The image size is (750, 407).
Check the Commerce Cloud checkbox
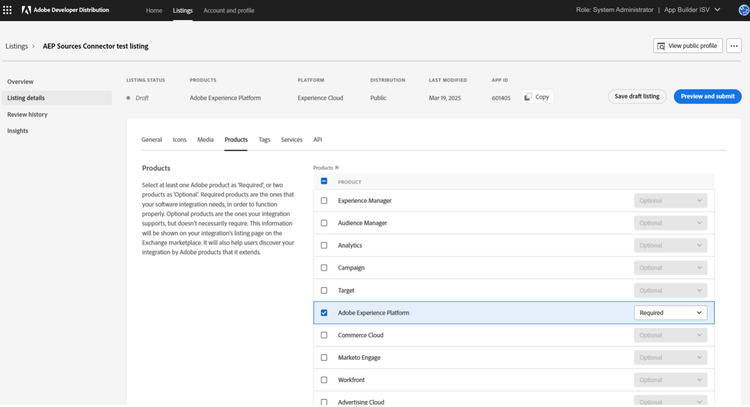coord(324,336)
